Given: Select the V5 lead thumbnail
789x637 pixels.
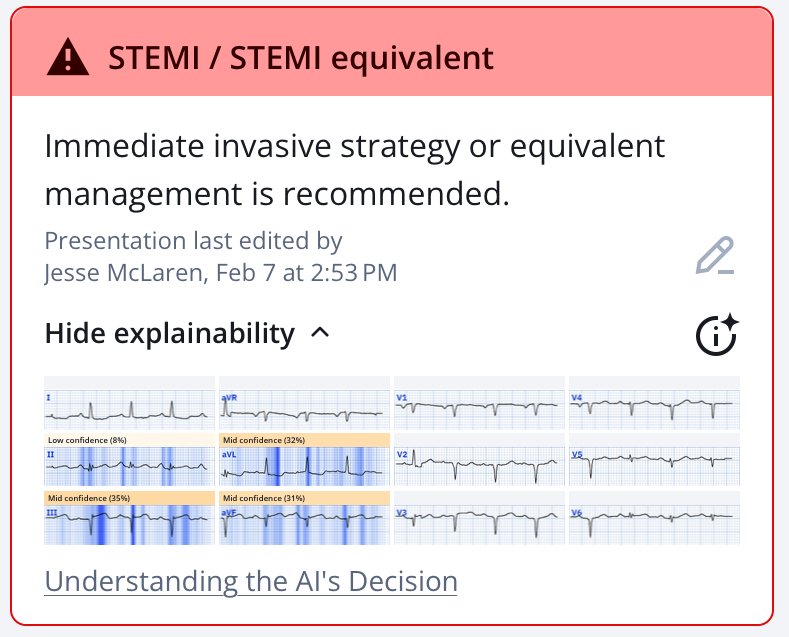Looking at the screenshot, I should [655, 460].
